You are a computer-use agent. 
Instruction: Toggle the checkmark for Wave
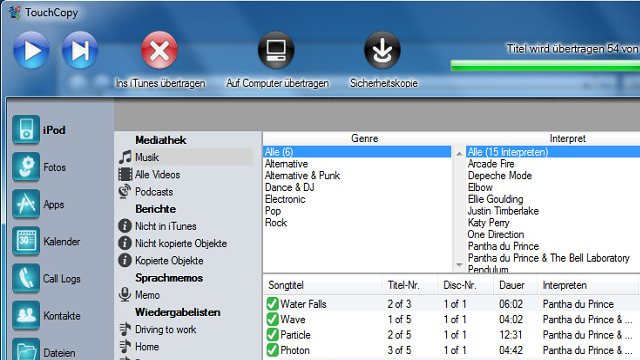coord(272,319)
